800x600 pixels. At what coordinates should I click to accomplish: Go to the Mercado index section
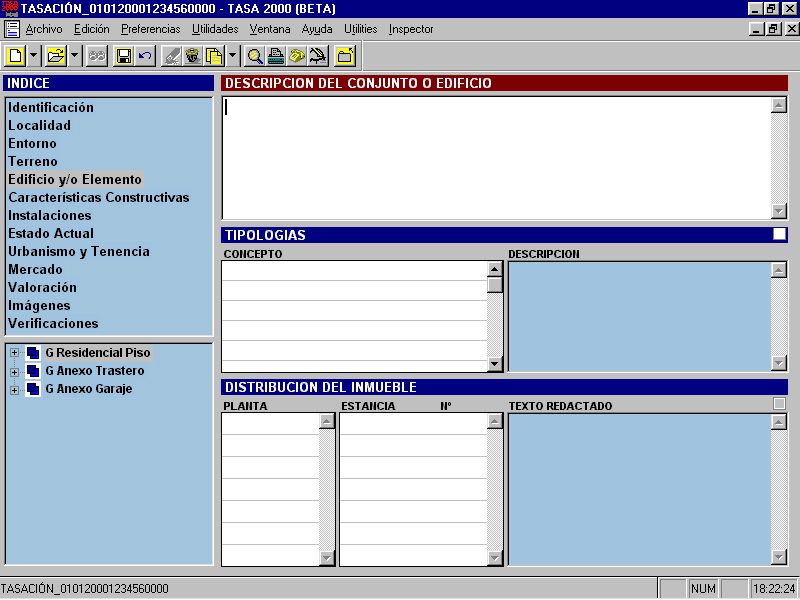pyautogui.click(x=35, y=269)
